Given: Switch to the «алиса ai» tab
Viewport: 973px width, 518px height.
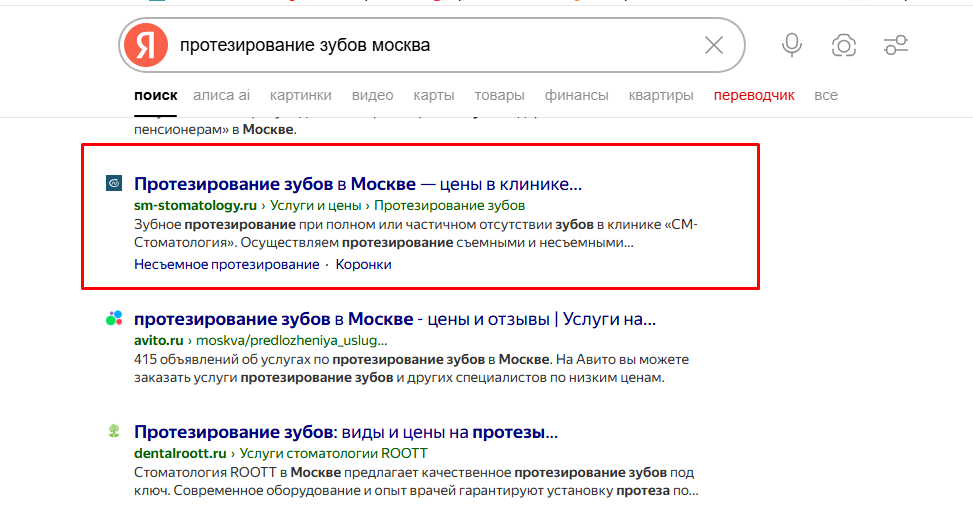Looking at the screenshot, I should [x=221, y=95].
